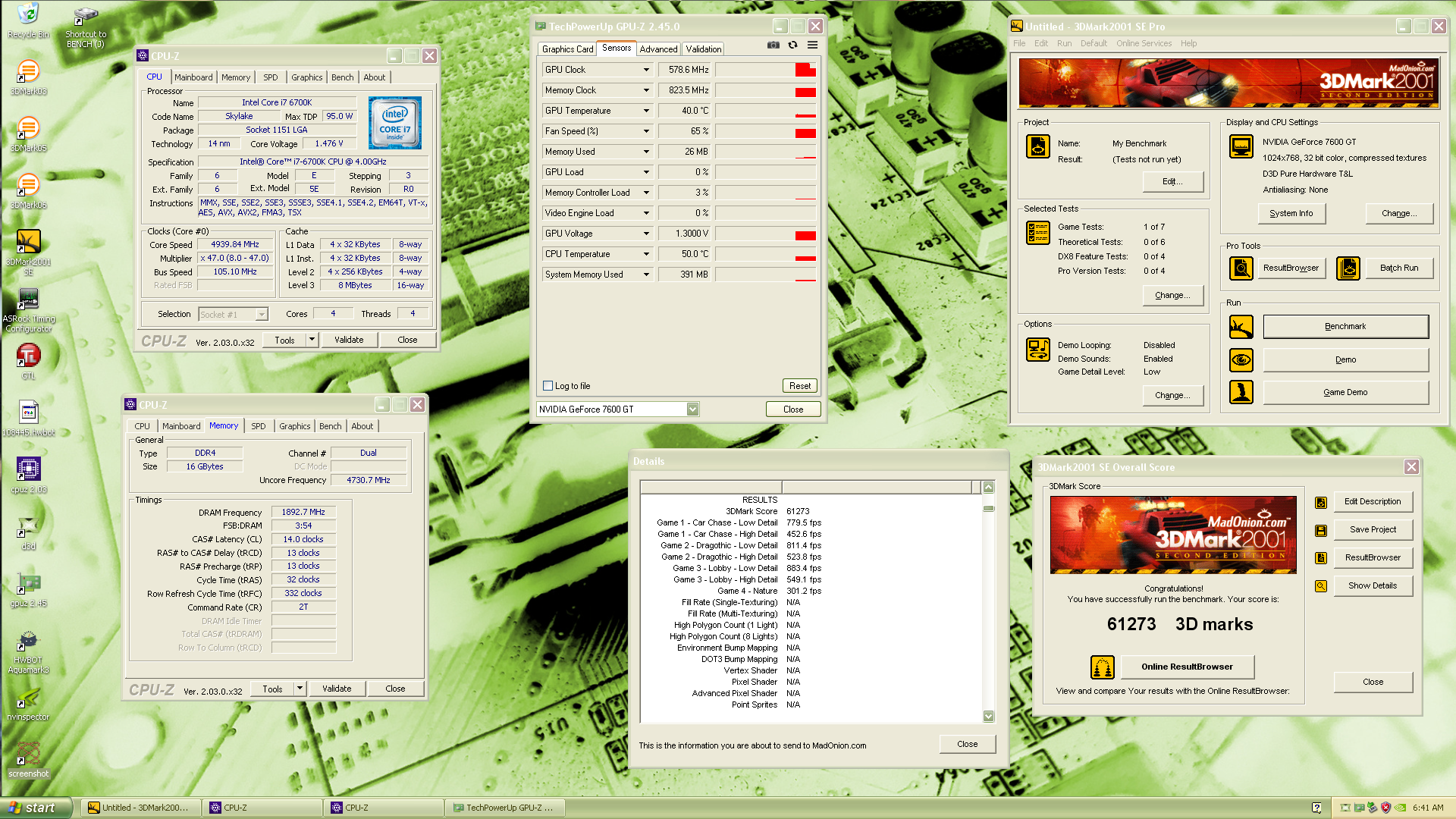Switch to Mainboard tab in top CPU-Z
The height and width of the screenshot is (819, 1456).
193,77
